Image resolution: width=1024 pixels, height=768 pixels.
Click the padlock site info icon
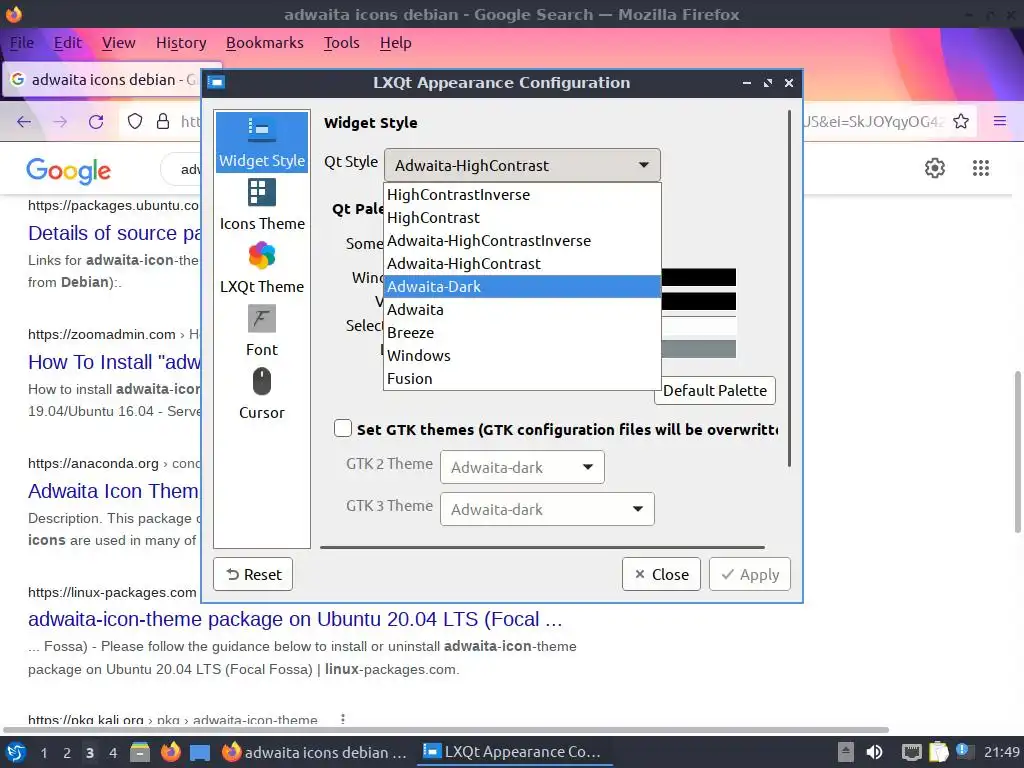[x=163, y=121]
